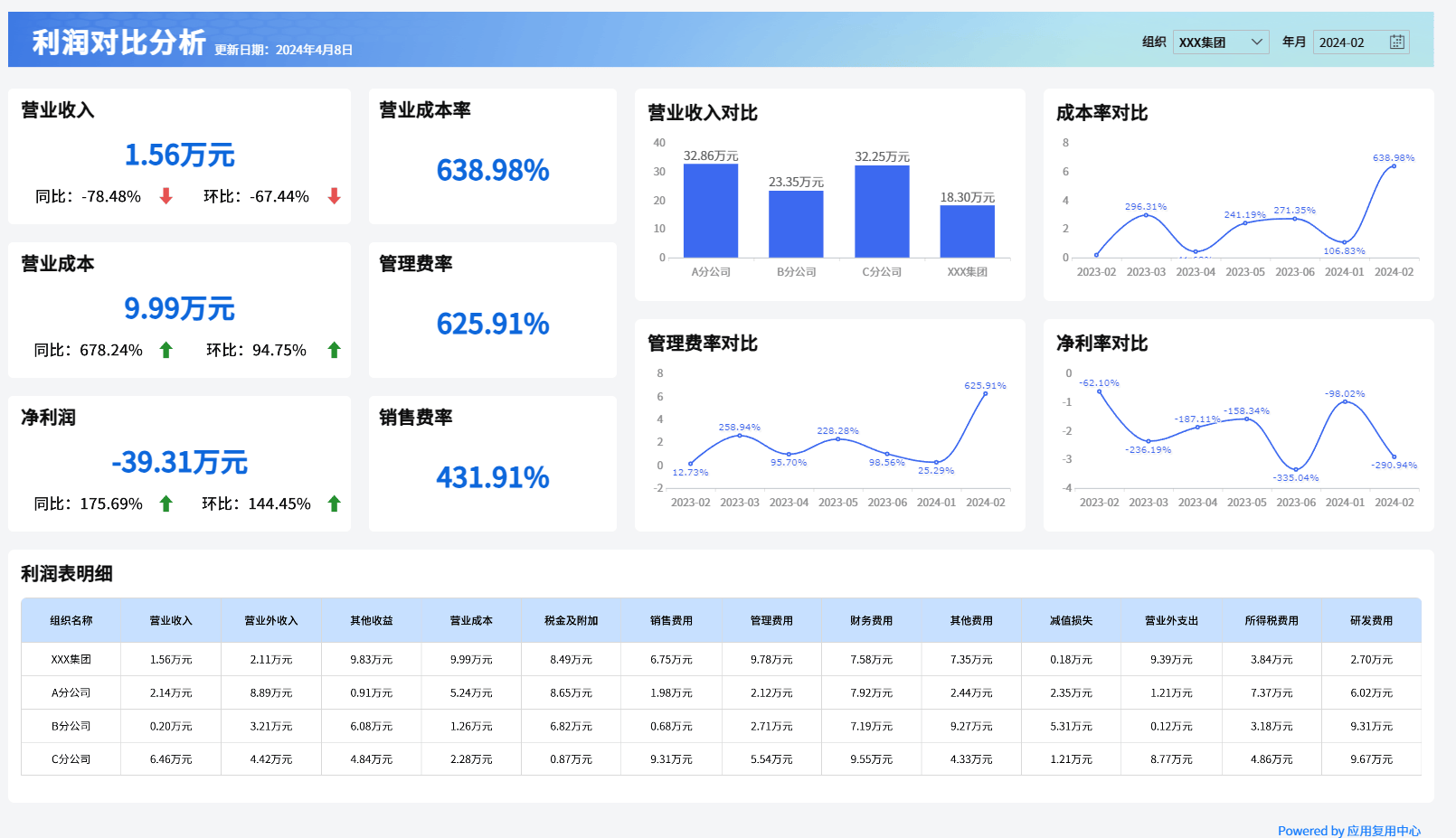
Task: Select the C分公司 row name cell
Action: (71, 759)
